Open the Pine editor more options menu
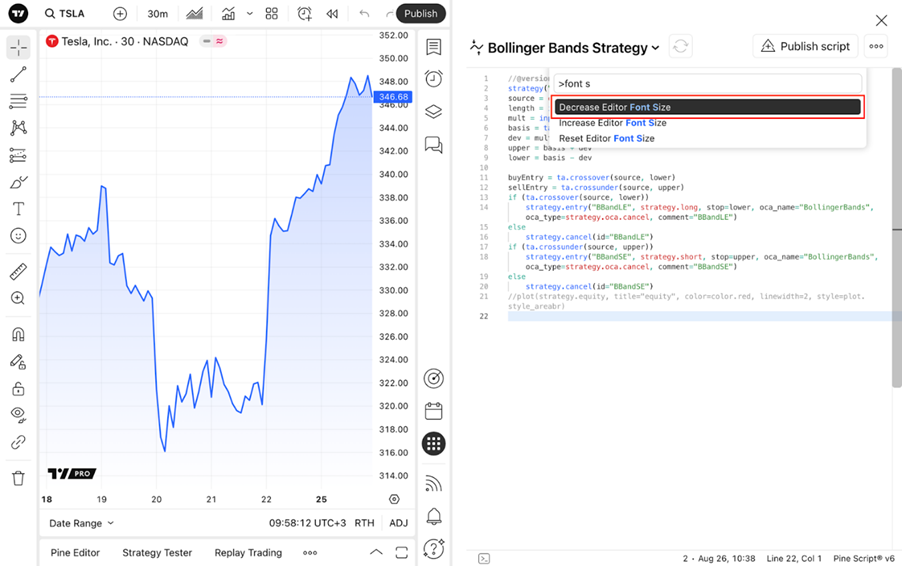Screen dimensions: 902x566 [x=876, y=46]
